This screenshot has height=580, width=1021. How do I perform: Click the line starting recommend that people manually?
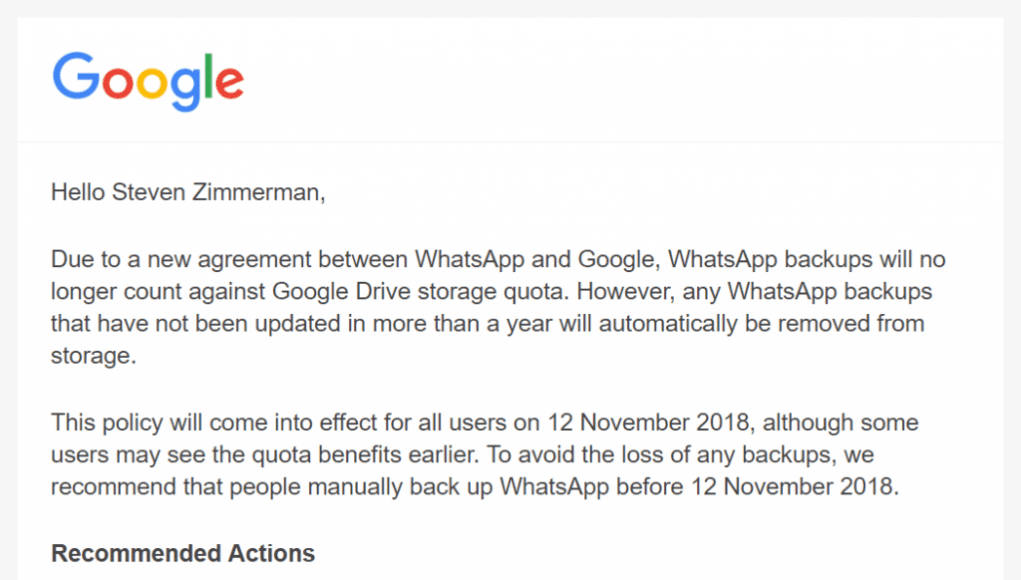coord(475,486)
